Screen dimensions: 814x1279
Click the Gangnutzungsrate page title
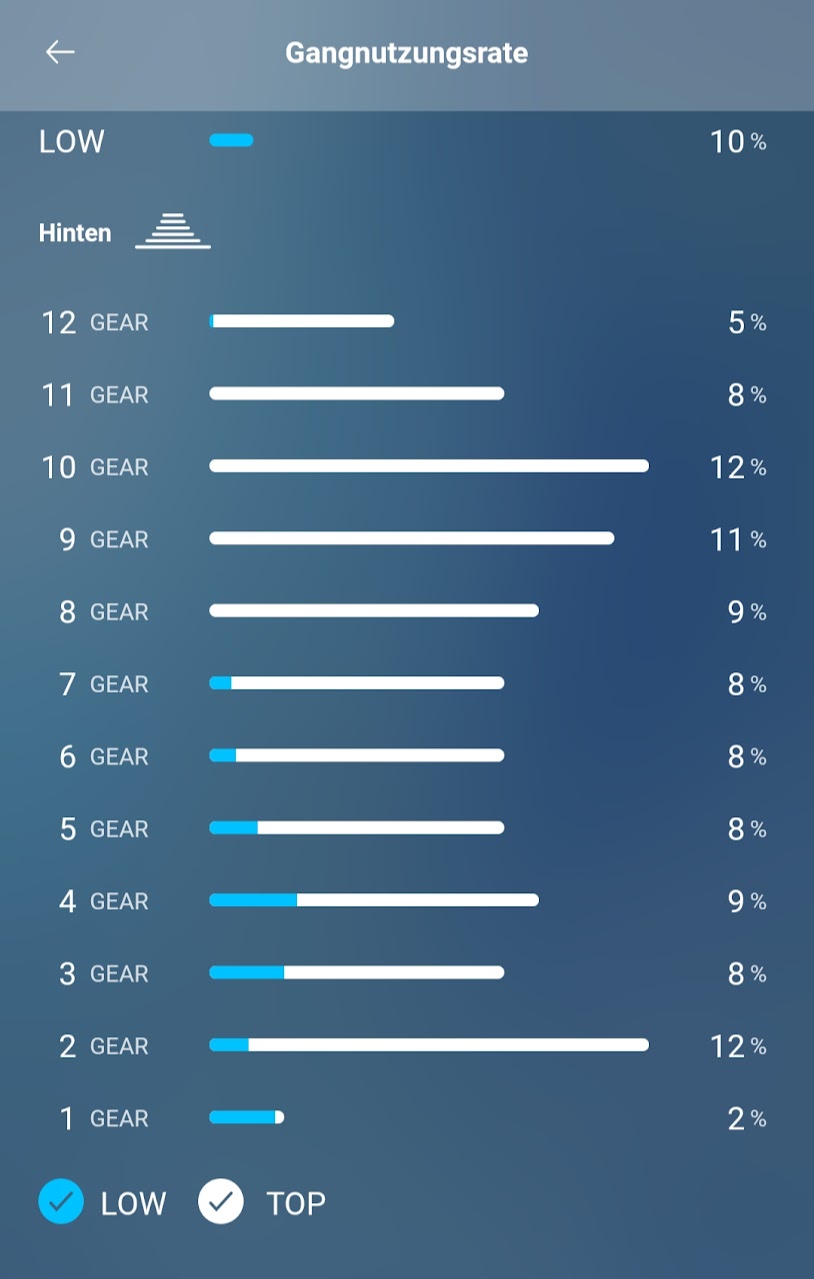(406, 52)
